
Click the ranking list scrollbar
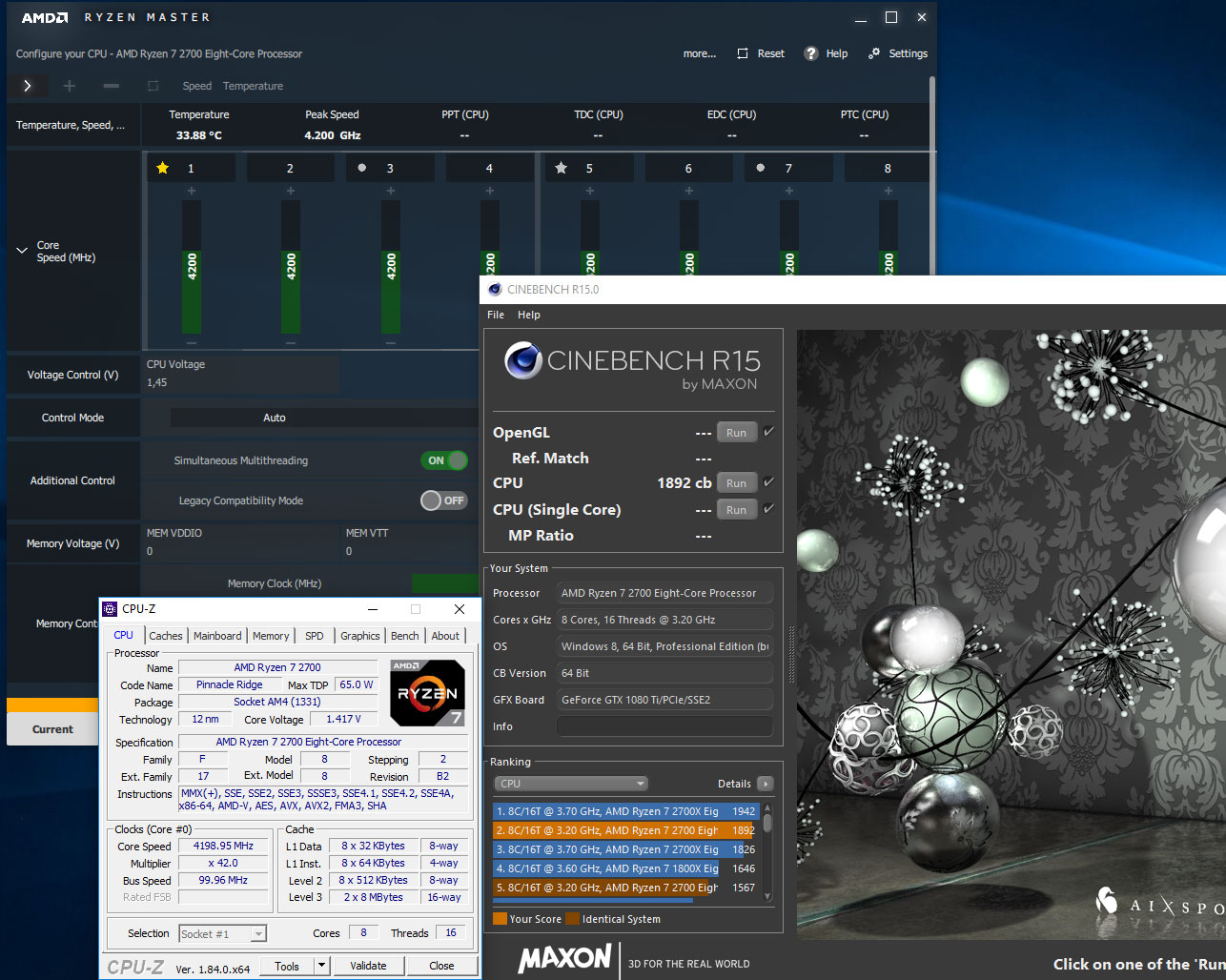click(767, 822)
